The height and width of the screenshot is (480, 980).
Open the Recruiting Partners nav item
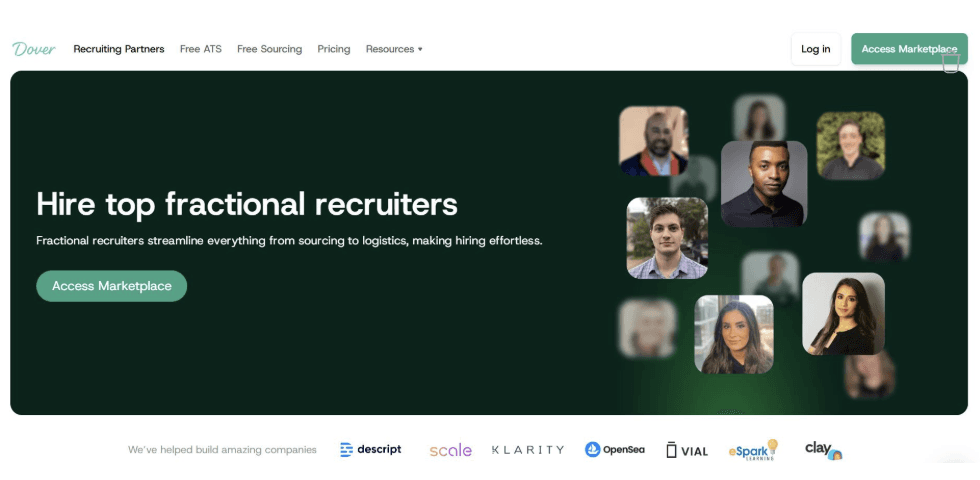tap(119, 49)
